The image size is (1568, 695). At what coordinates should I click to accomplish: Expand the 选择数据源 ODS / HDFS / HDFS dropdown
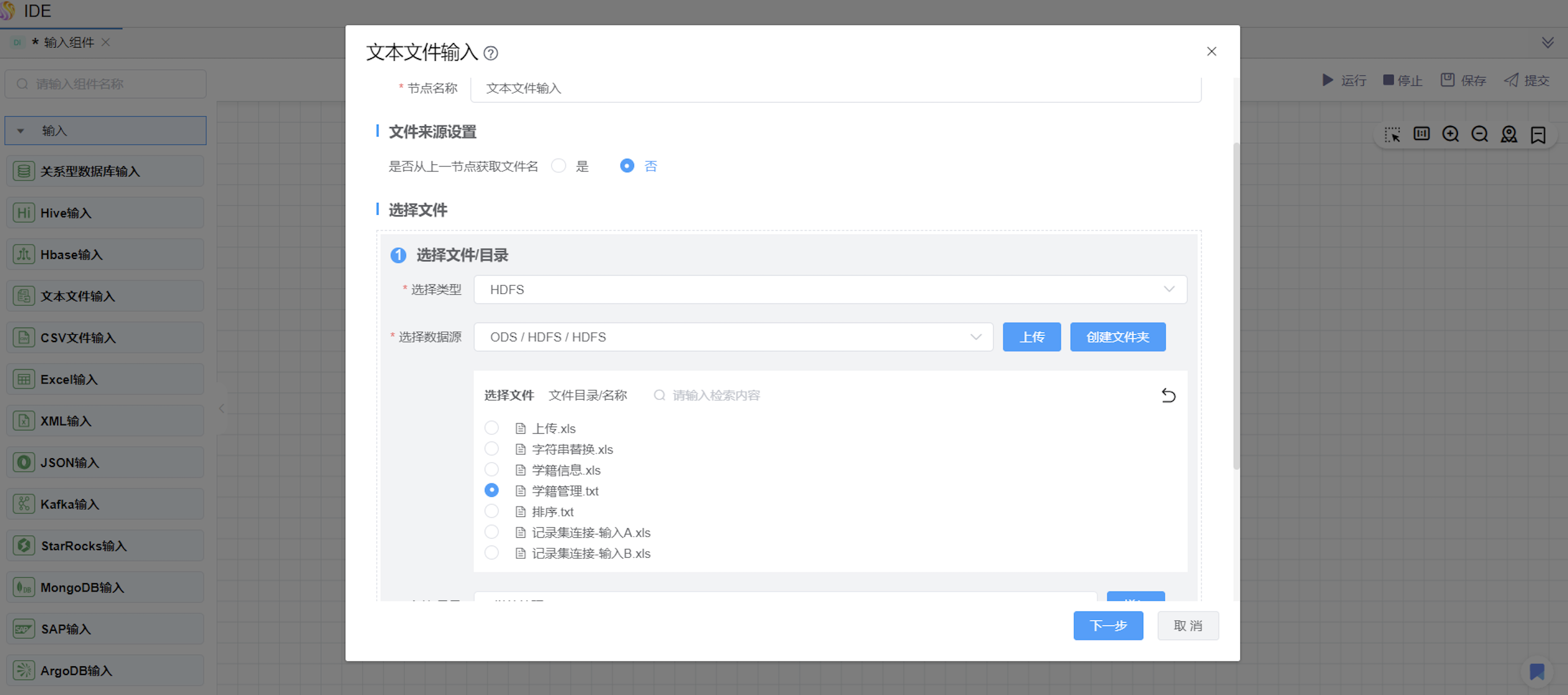click(733, 337)
